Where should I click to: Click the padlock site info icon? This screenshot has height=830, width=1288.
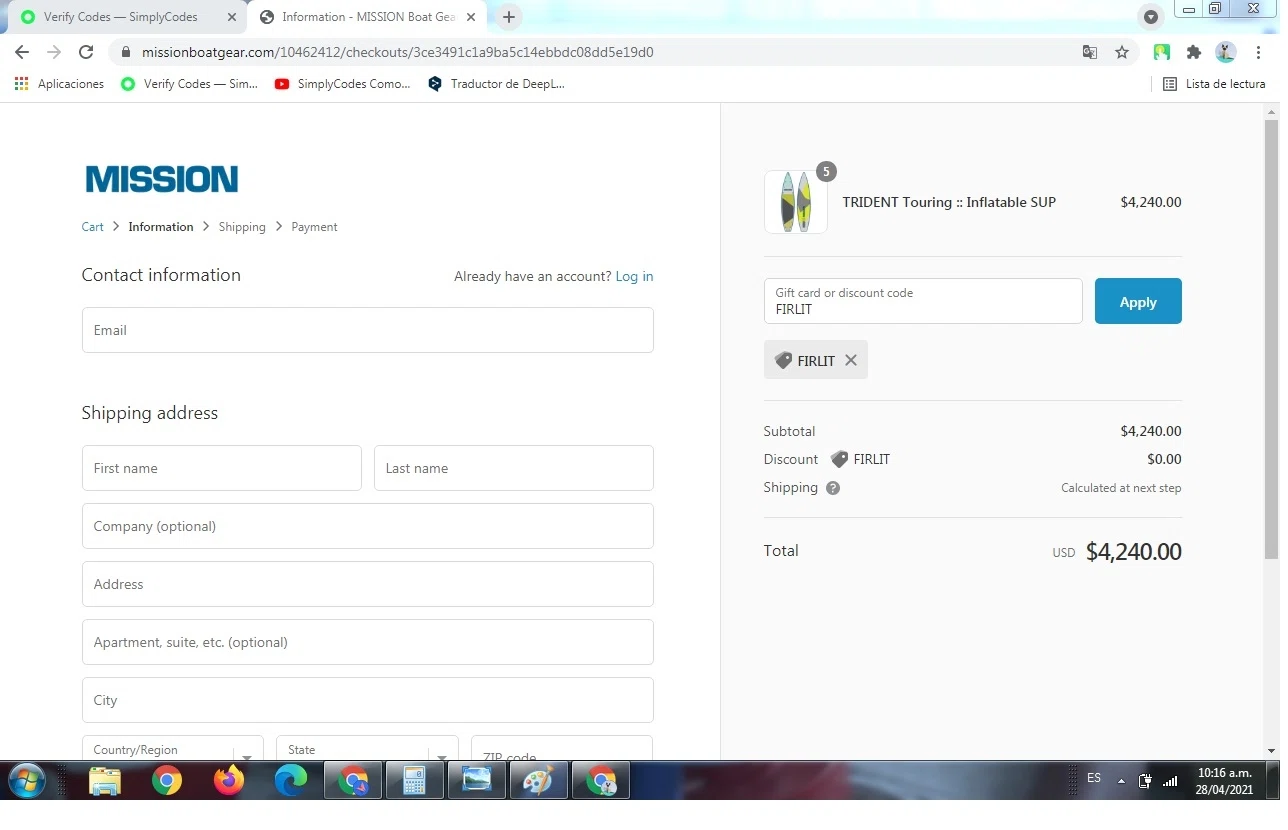click(125, 52)
